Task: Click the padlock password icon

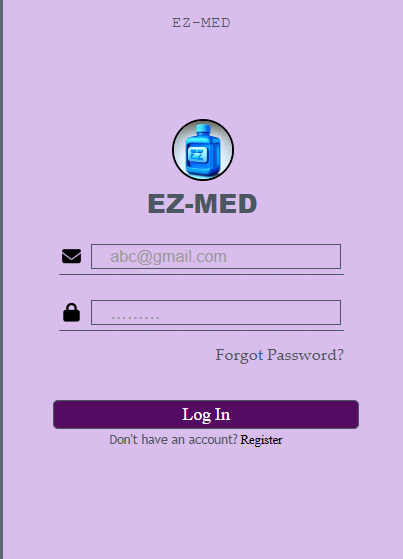Action: (71, 313)
